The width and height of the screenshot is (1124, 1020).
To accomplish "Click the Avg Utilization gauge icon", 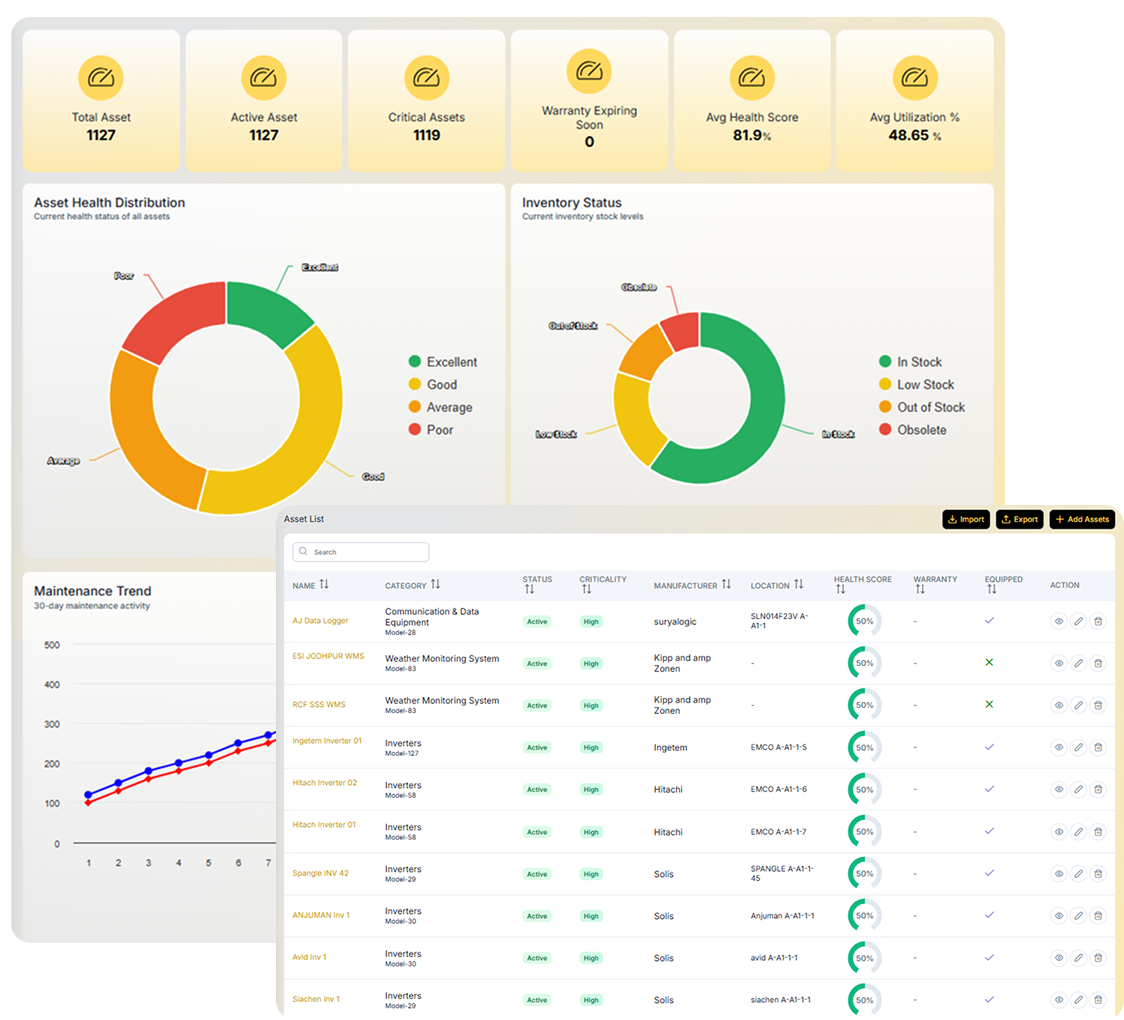I will pyautogui.click(x=914, y=78).
